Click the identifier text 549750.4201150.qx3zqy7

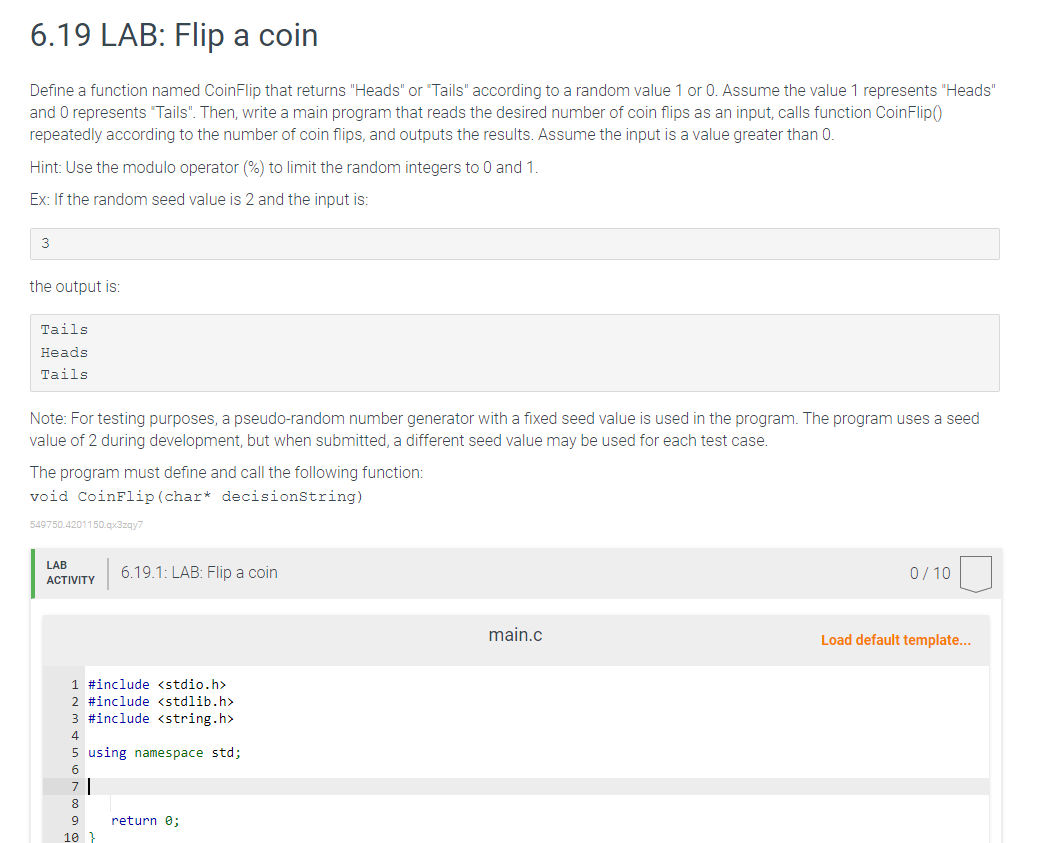pos(77,524)
